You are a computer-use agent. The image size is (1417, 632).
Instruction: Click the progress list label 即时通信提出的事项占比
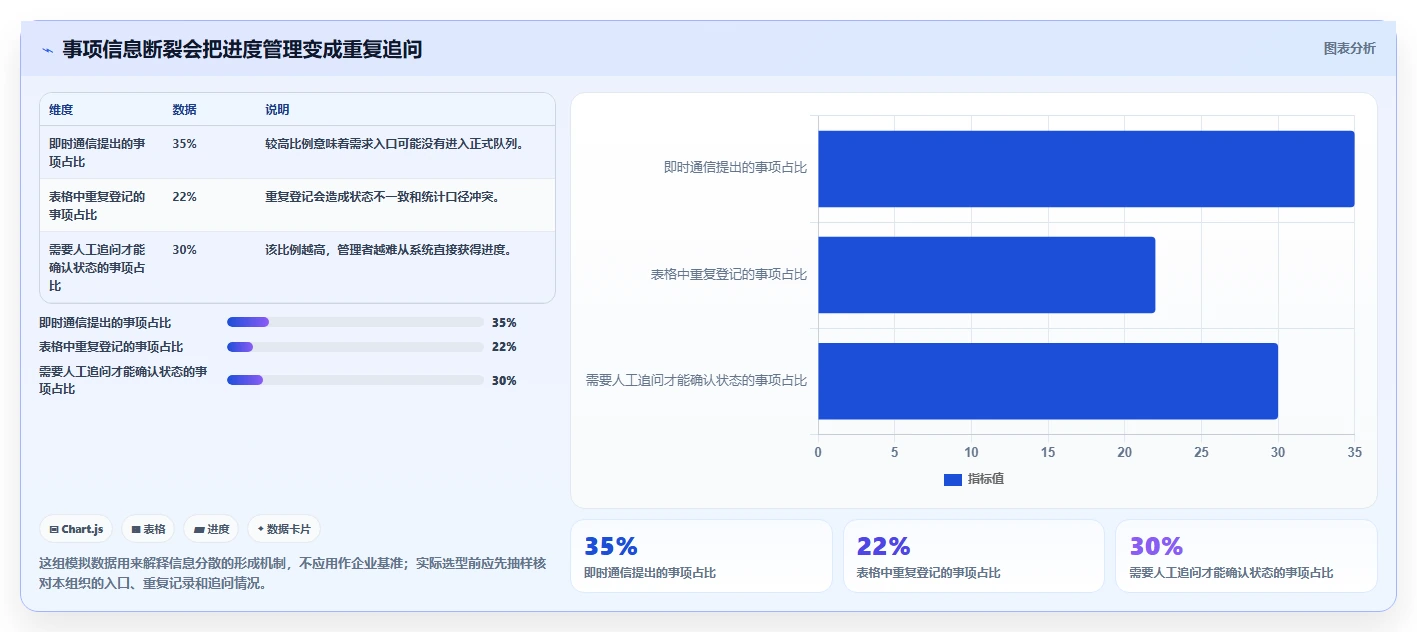(105, 322)
